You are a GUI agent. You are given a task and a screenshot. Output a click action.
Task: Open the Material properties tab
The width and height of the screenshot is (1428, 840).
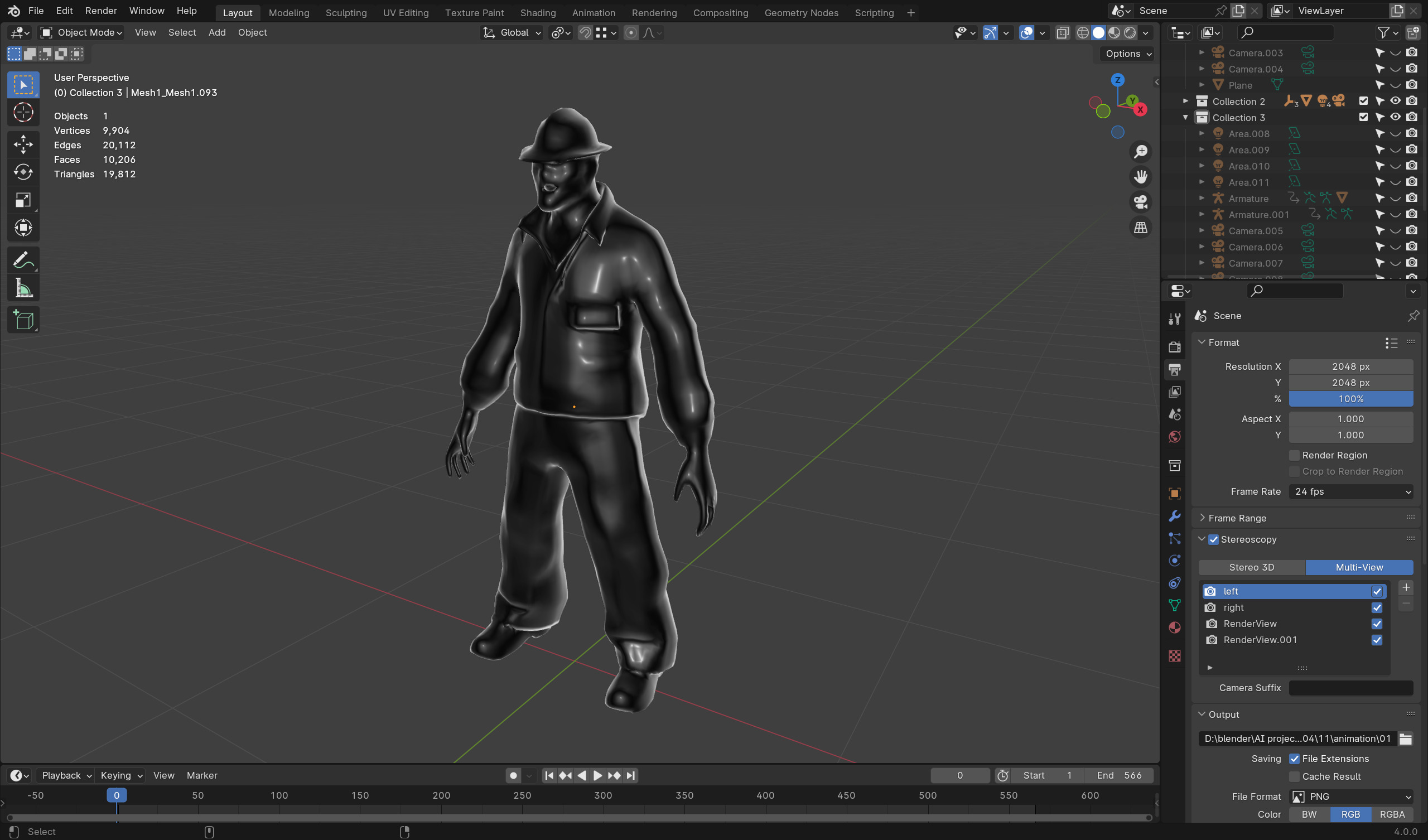point(1175,628)
